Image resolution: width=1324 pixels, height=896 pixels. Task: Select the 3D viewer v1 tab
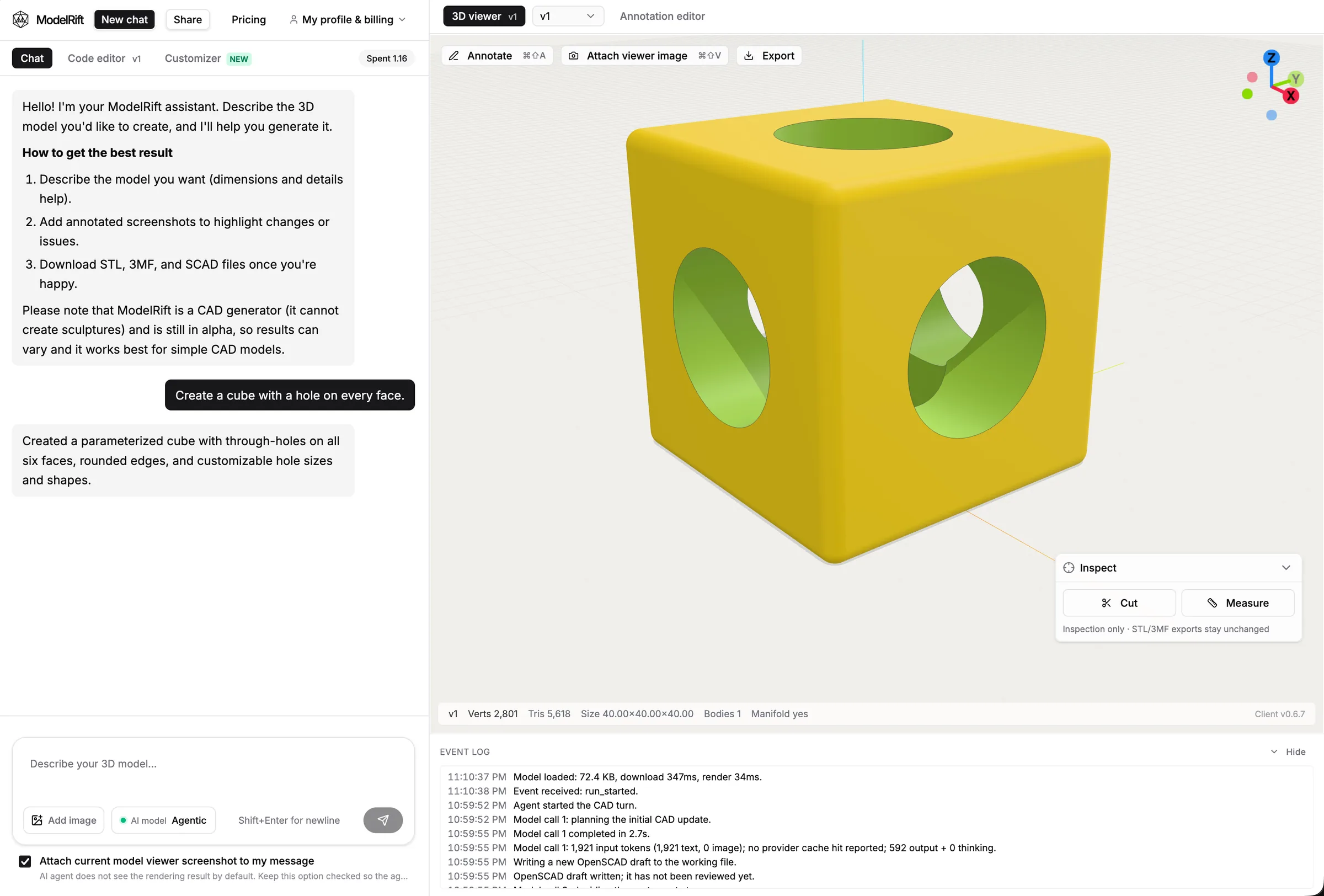tap(484, 16)
